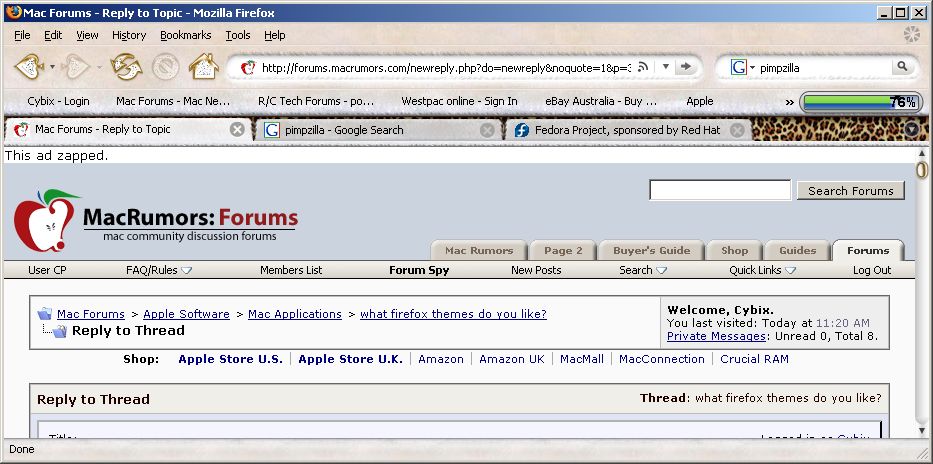This screenshot has height=464, width=933.
Task: Close the pimpzilla - Google Search tab
Action: pos(487,130)
